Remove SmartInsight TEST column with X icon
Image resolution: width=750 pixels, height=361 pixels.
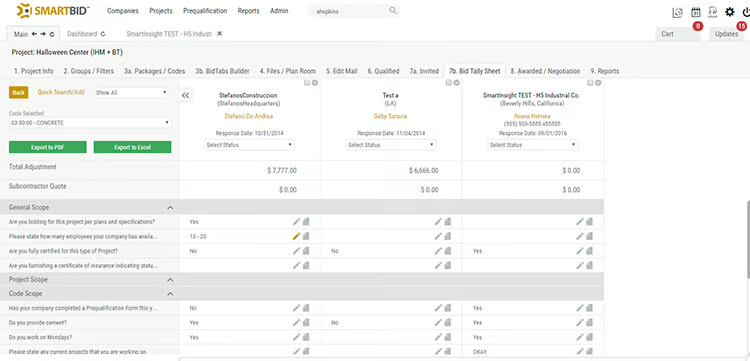coord(598,83)
